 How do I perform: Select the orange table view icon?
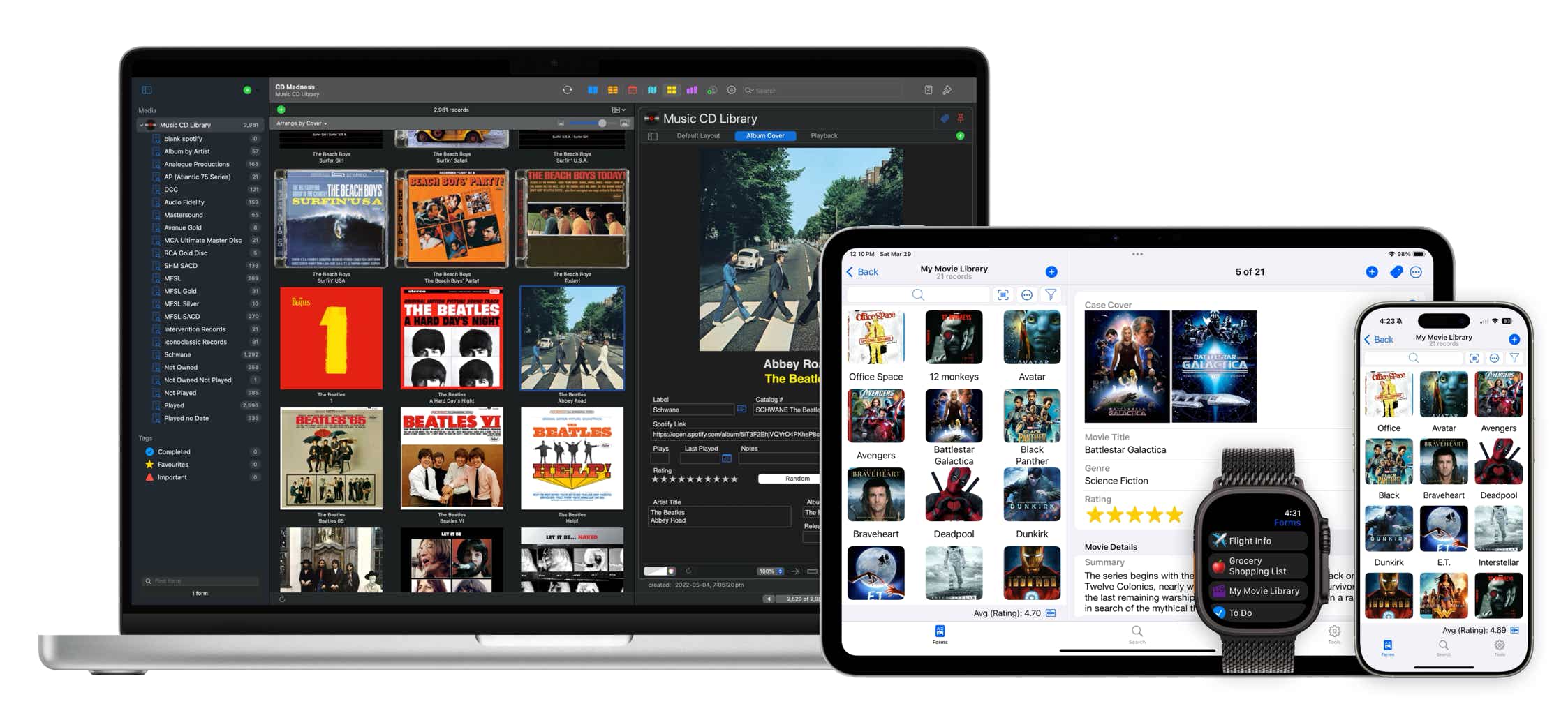pos(612,90)
